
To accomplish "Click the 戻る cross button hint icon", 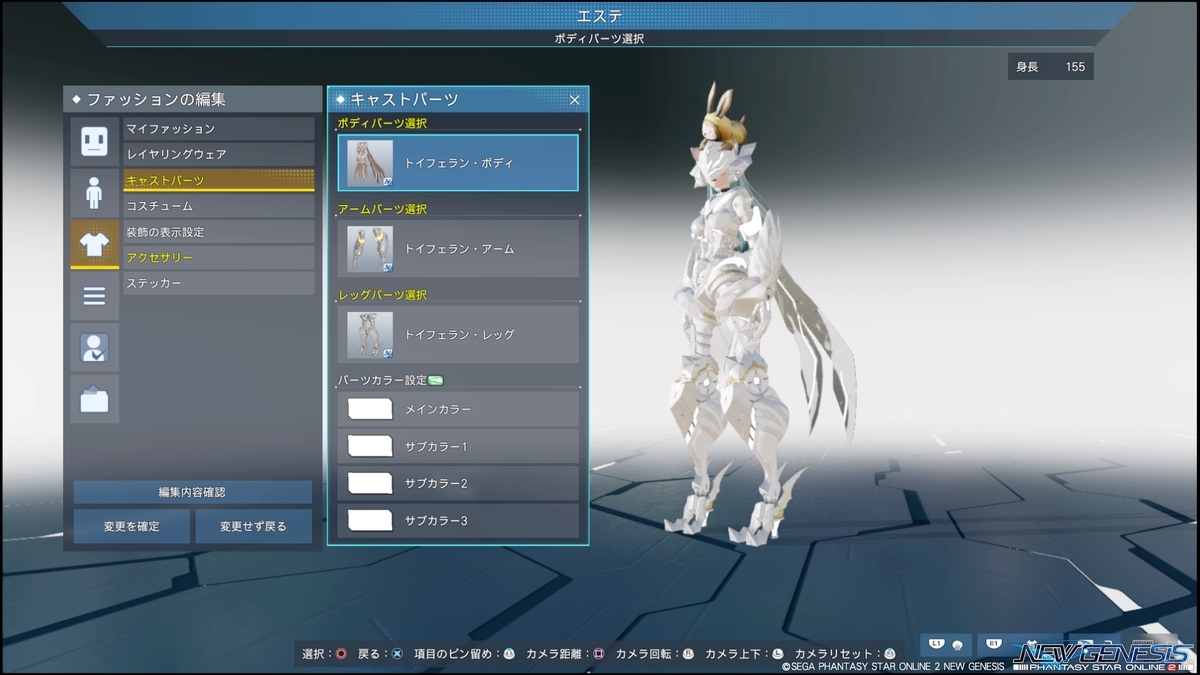I will (x=397, y=654).
